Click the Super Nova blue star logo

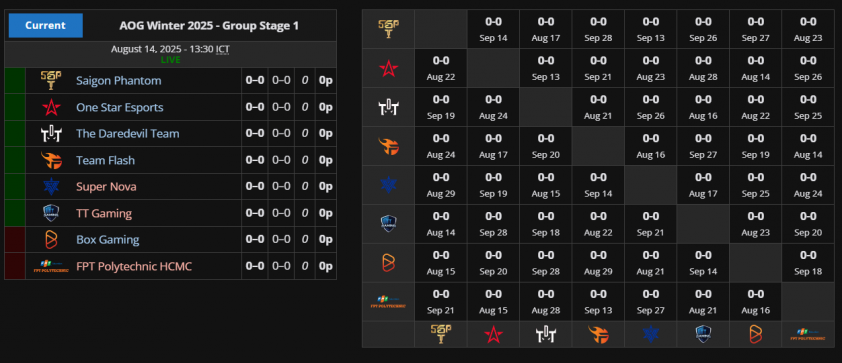coord(51,187)
